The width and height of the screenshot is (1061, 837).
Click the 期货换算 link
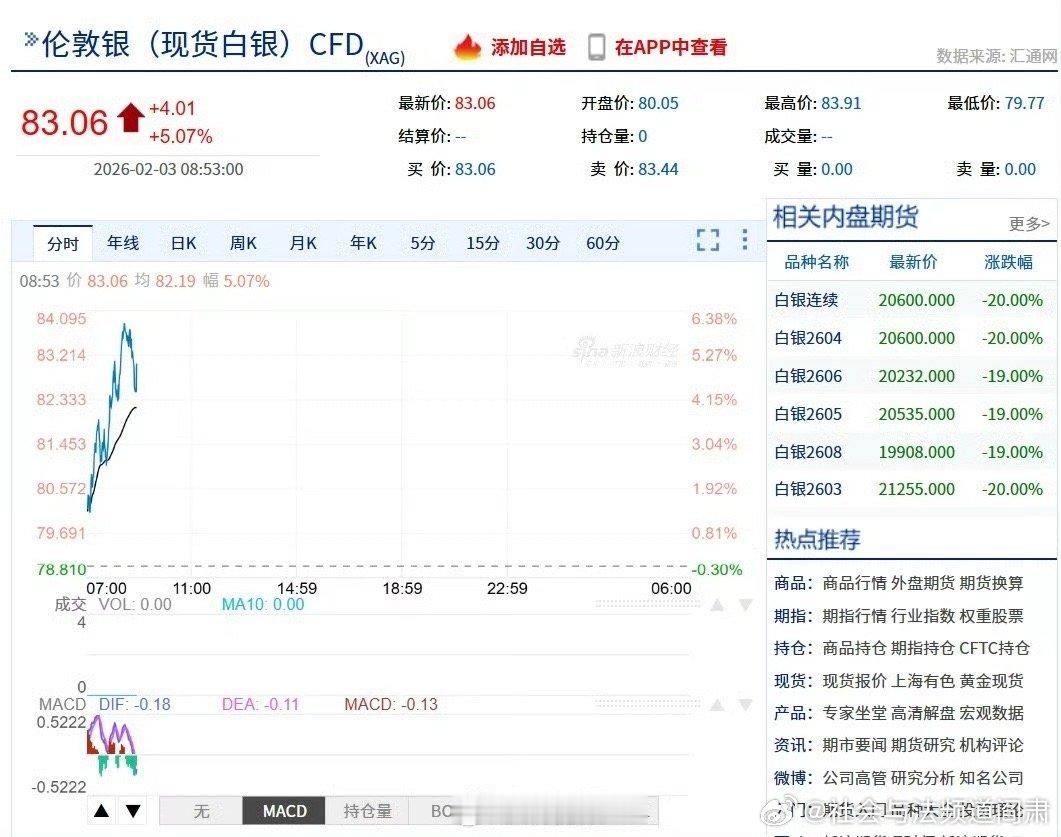coord(991,583)
